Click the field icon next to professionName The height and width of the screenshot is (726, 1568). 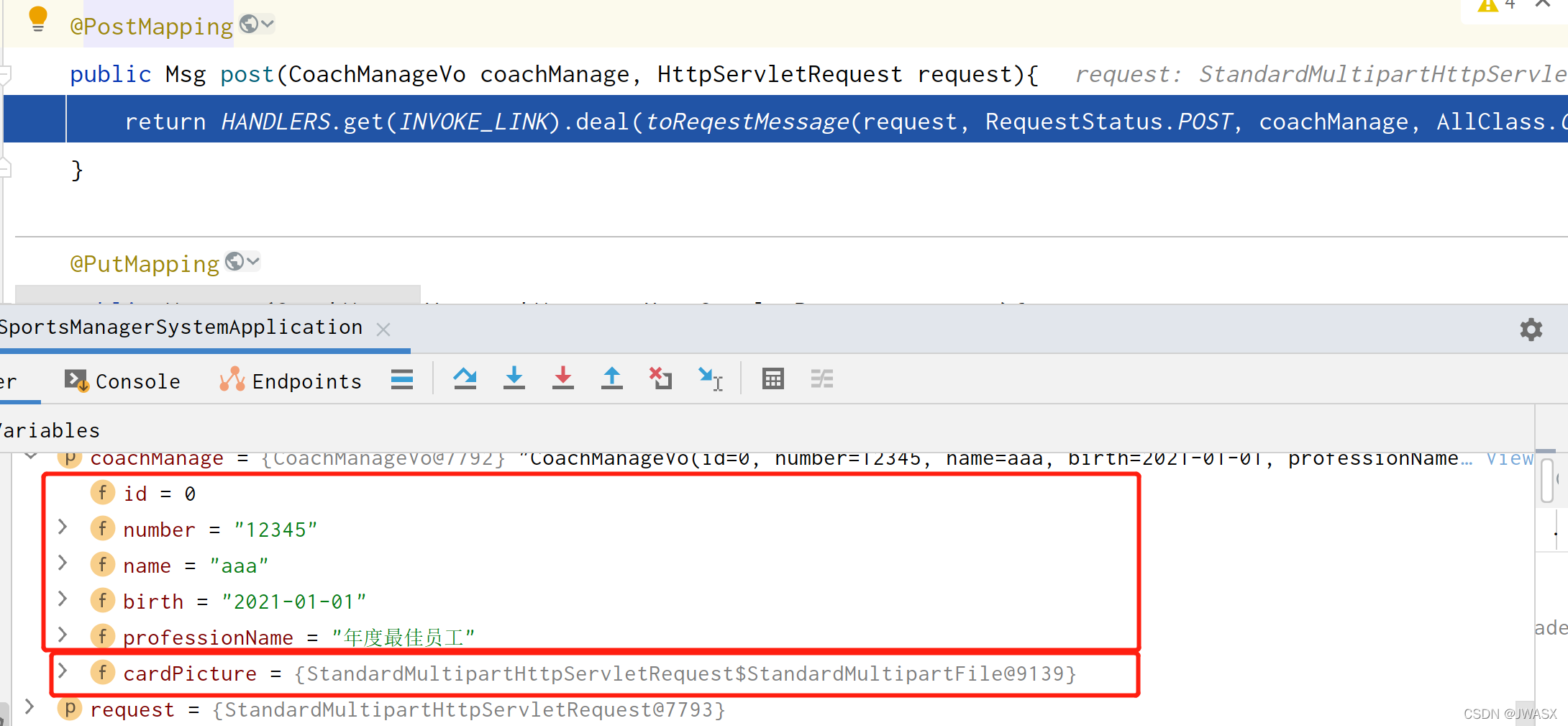(103, 635)
